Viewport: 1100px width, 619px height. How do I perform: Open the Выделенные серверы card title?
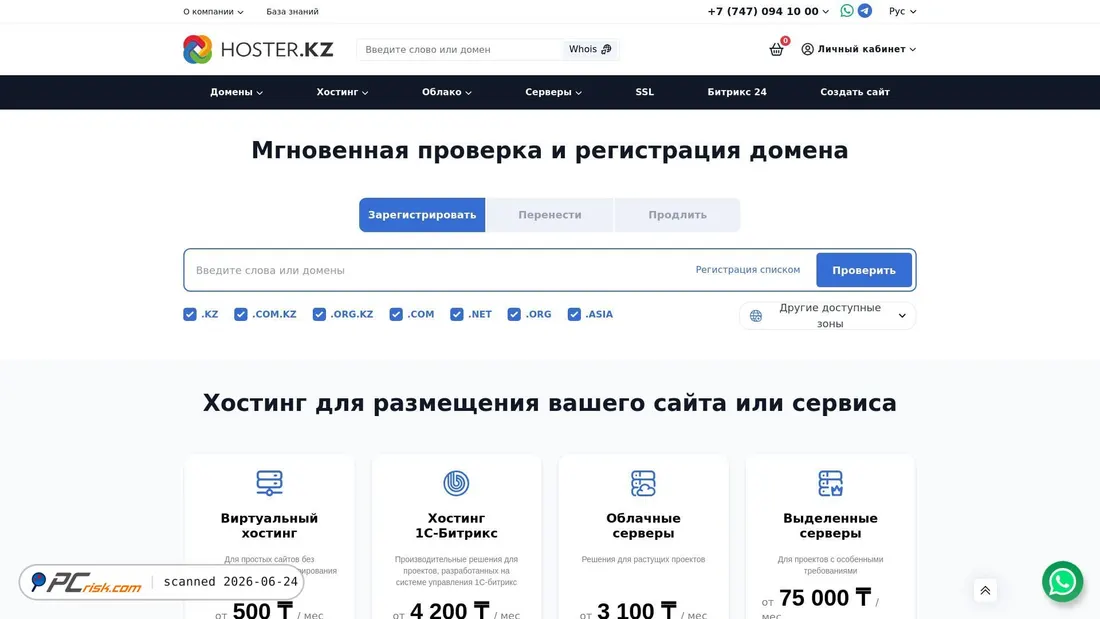tap(830, 526)
